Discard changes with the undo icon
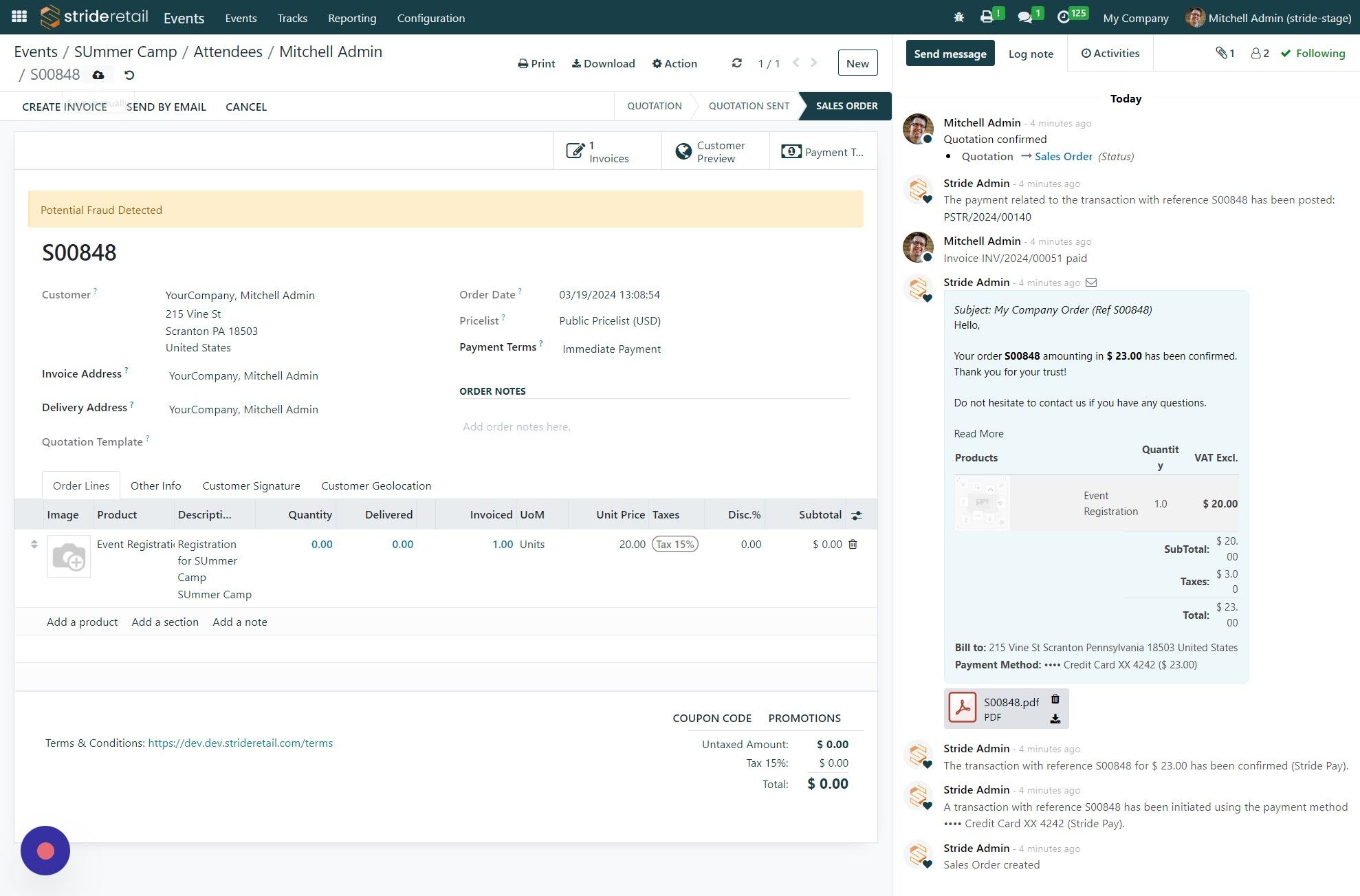Screen dimensions: 1360x896 click(x=129, y=74)
